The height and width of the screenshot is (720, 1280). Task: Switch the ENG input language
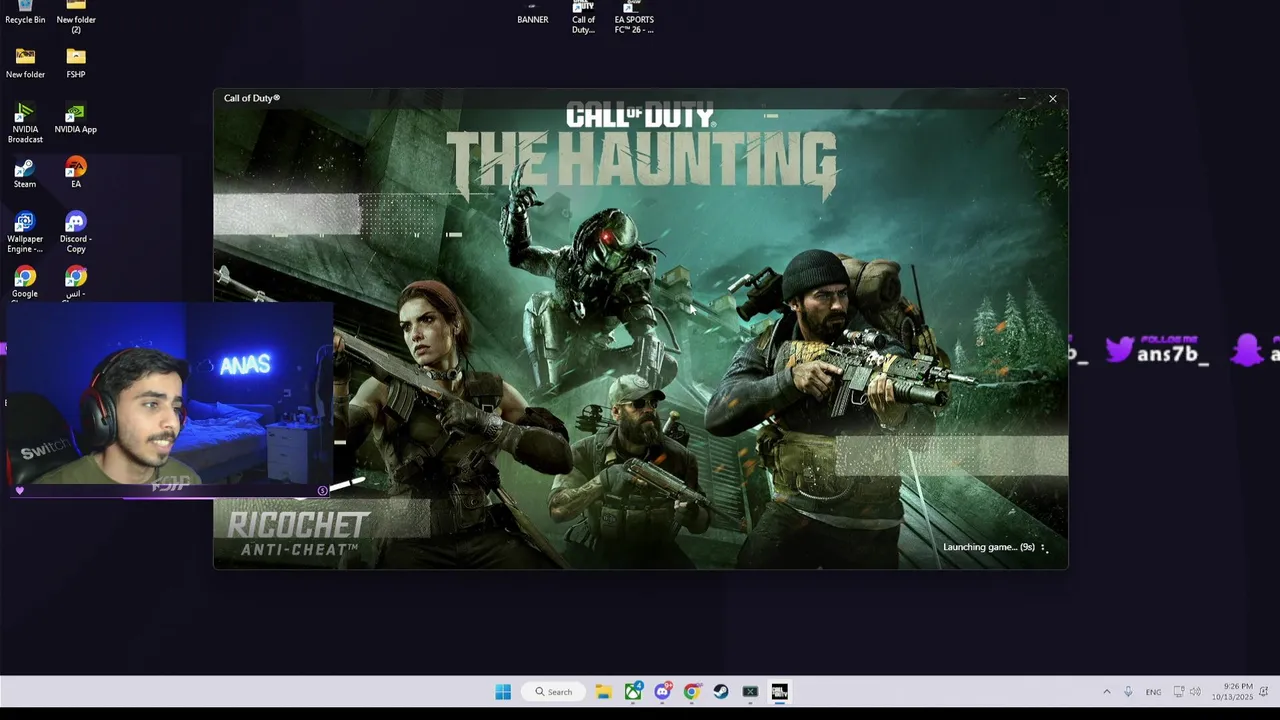pyautogui.click(x=1153, y=692)
